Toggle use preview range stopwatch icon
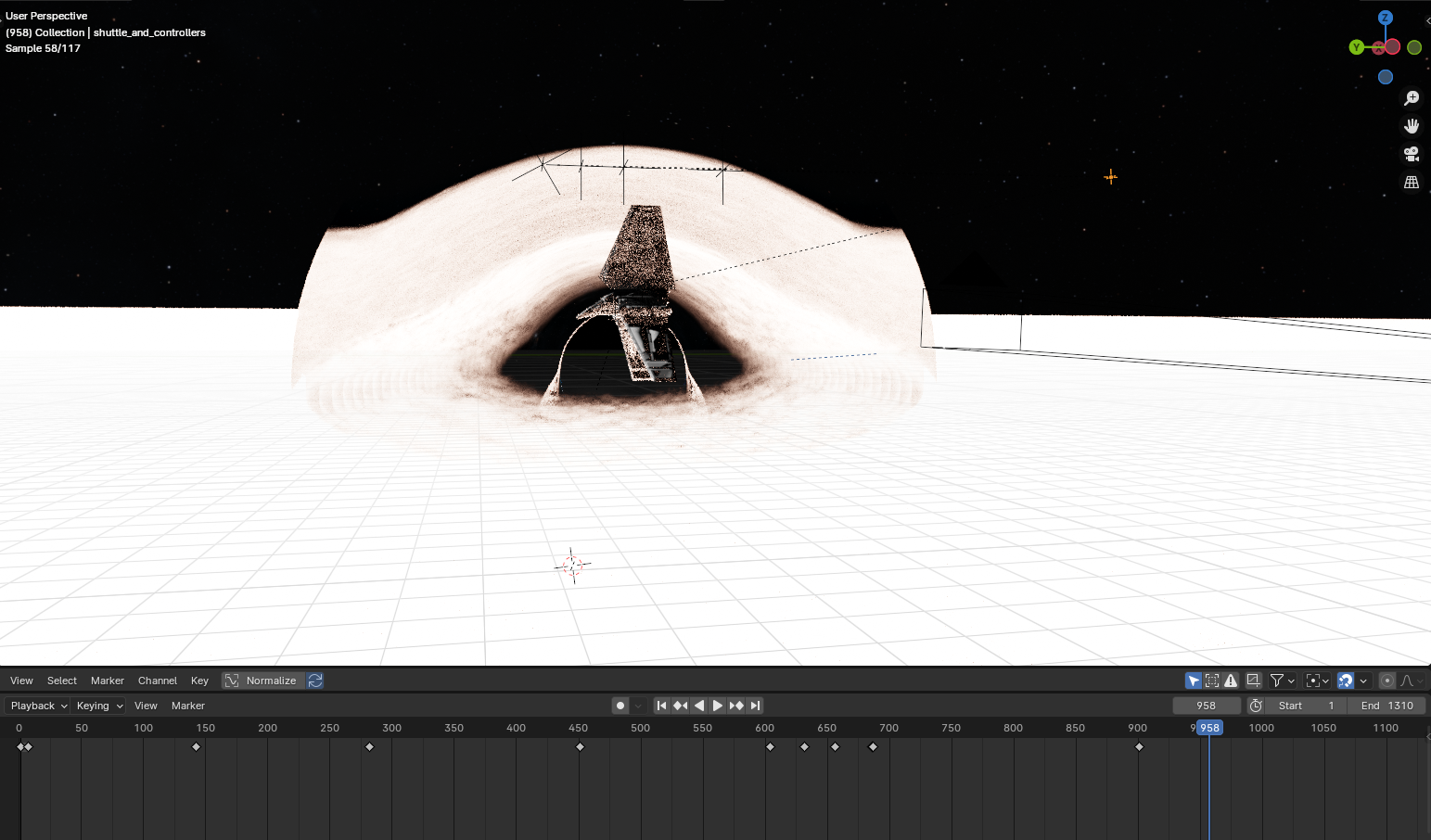1431x840 pixels. pyautogui.click(x=1256, y=706)
